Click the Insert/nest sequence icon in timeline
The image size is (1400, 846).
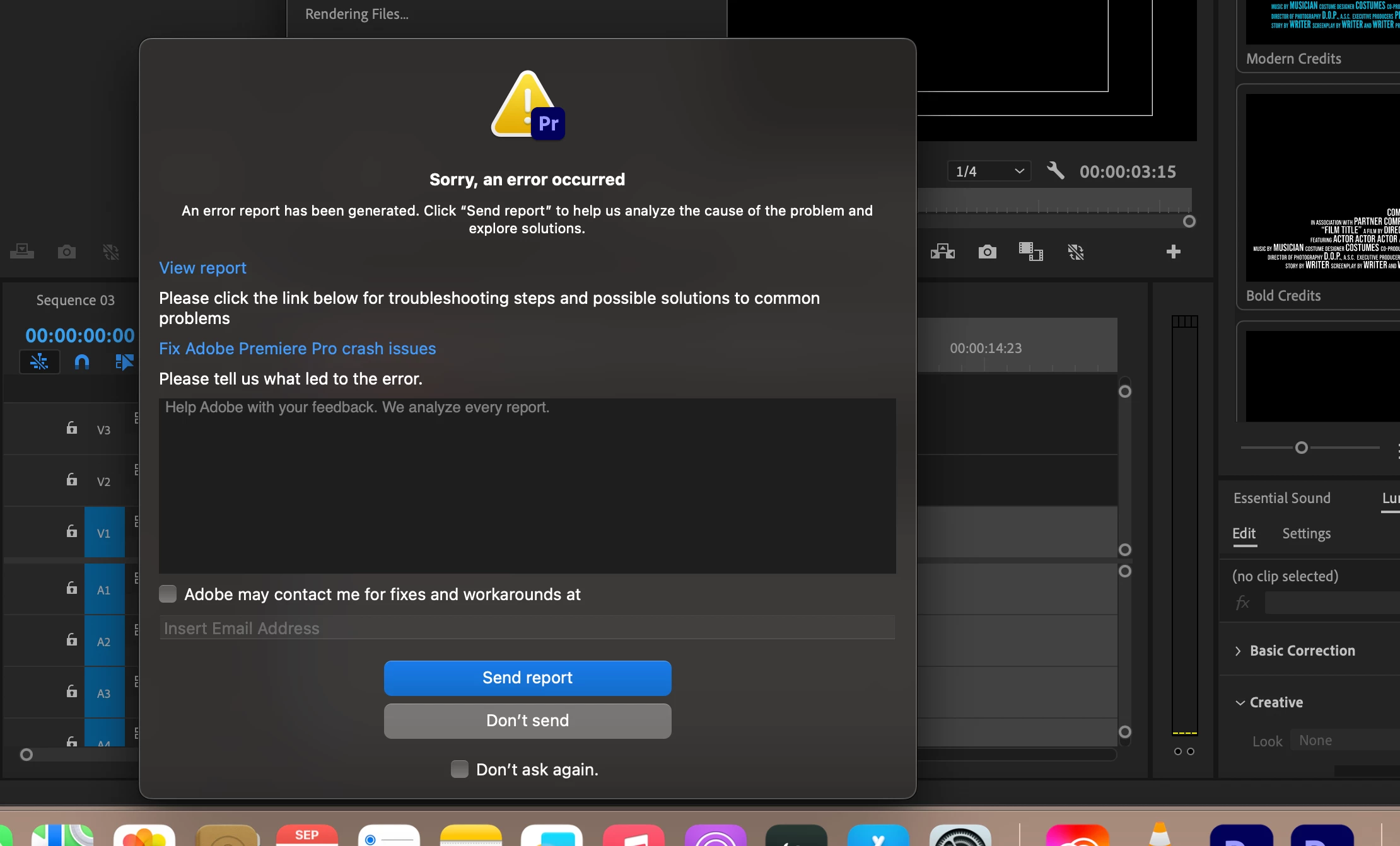tap(39, 362)
